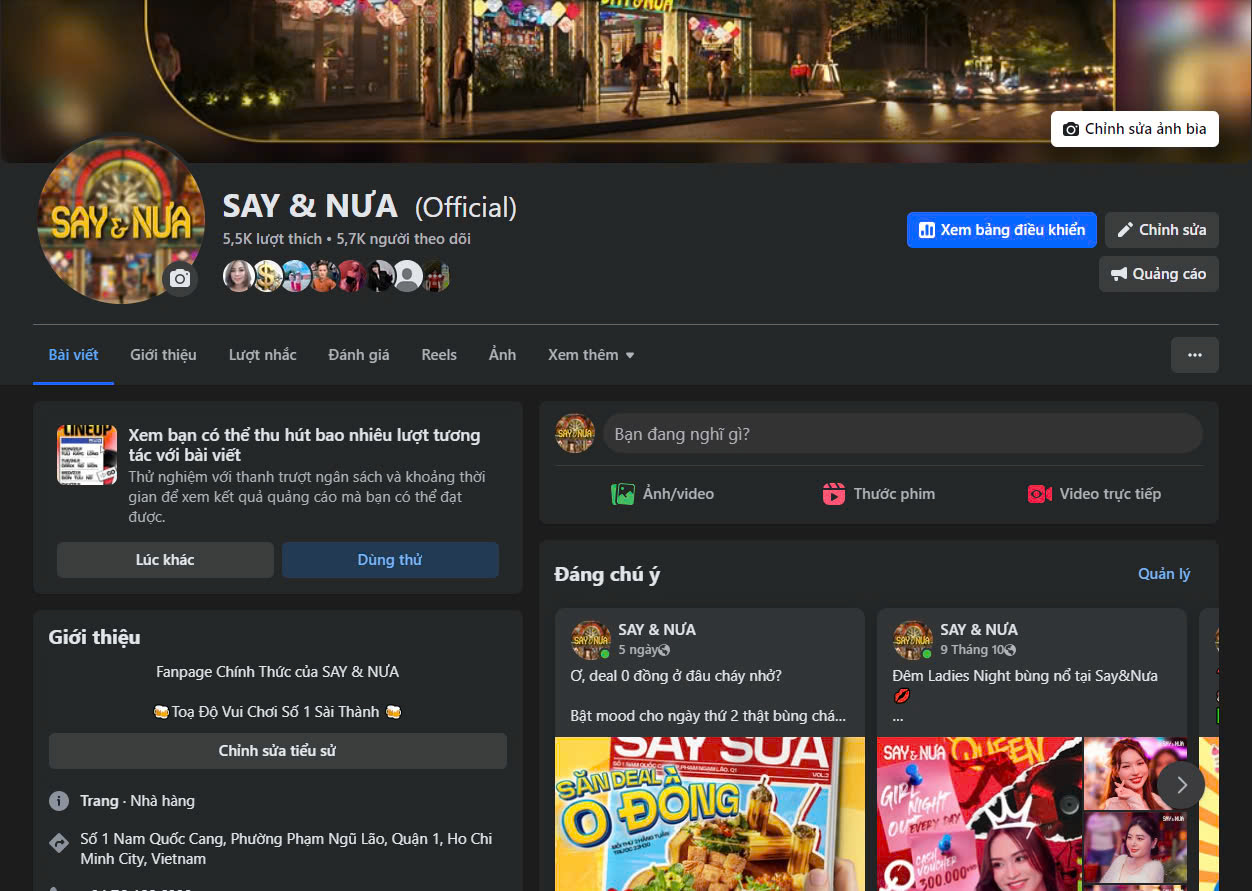Image resolution: width=1252 pixels, height=891 pixels.
Task: Open the 'Đánh giá' reviews tab
Action: (359, 355)
